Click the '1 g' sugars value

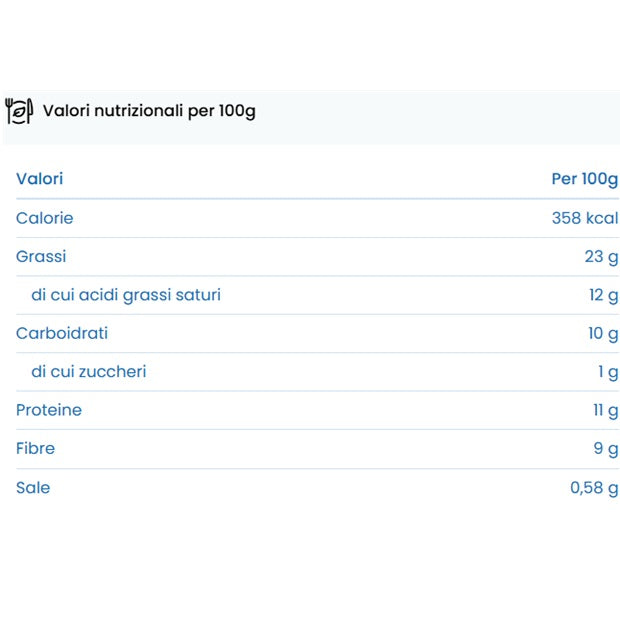pos(607,372)
